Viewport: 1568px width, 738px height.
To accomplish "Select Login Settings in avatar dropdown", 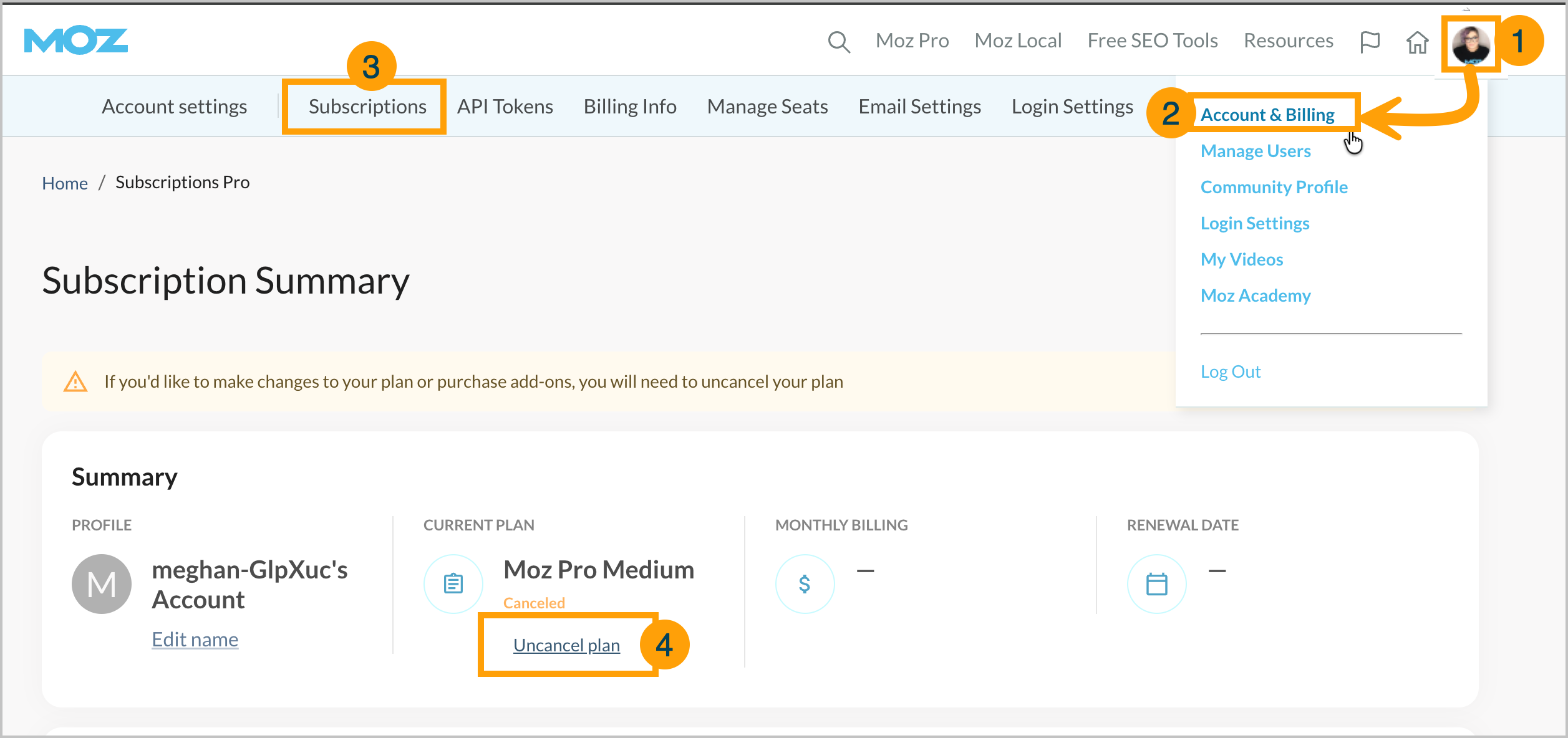I will [x=1255, y=223].
